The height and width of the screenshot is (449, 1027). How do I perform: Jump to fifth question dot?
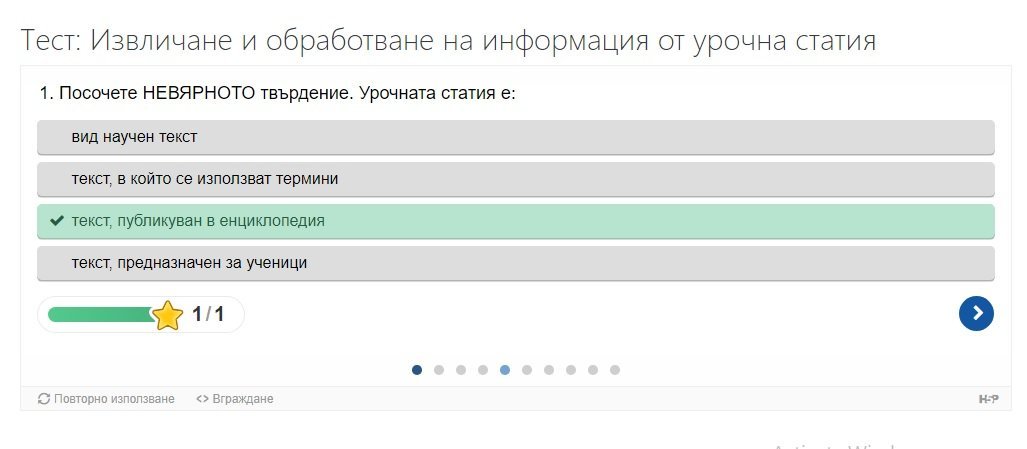(505, 370)
